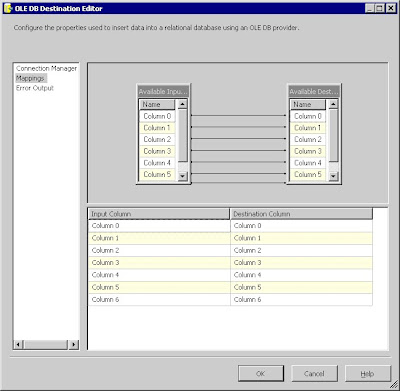Screen dimensions: 400x391
Task: Click the Available Destination vertical scrollbar thumb
Action: pyautogui.click(x=333, y=135)
